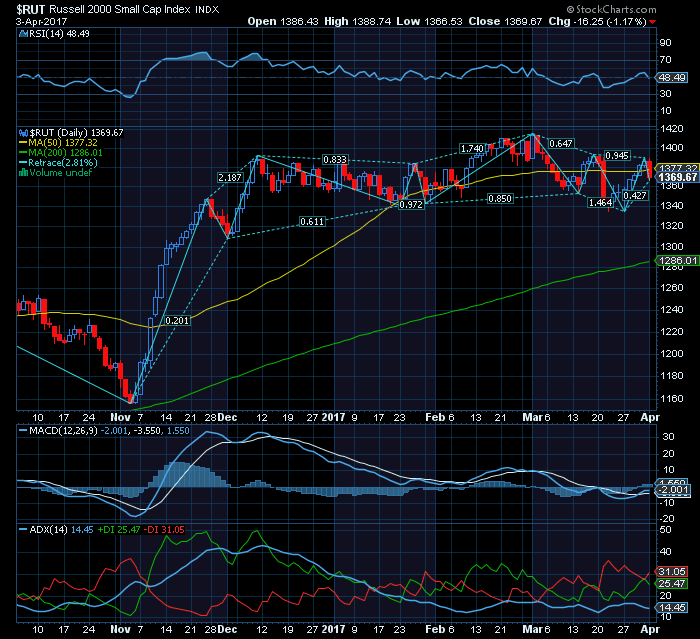Screen dimensions: 700x639
Task: Click the 1.740 retracement label
Action: pyautogui.click(x=472, y=148)
